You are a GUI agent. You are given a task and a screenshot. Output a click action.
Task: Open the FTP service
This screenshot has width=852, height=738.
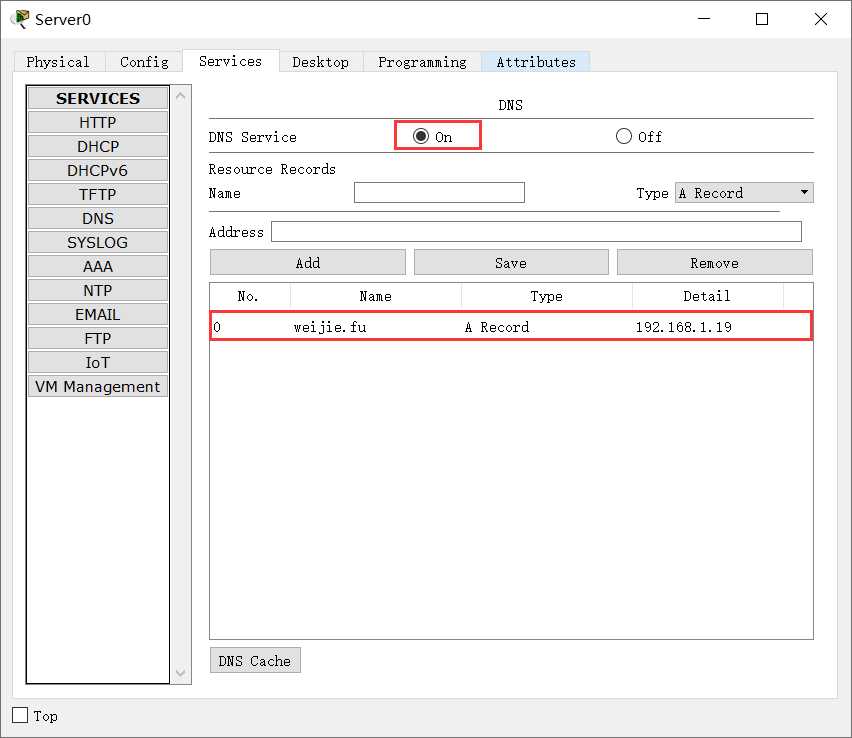(98, 338)
